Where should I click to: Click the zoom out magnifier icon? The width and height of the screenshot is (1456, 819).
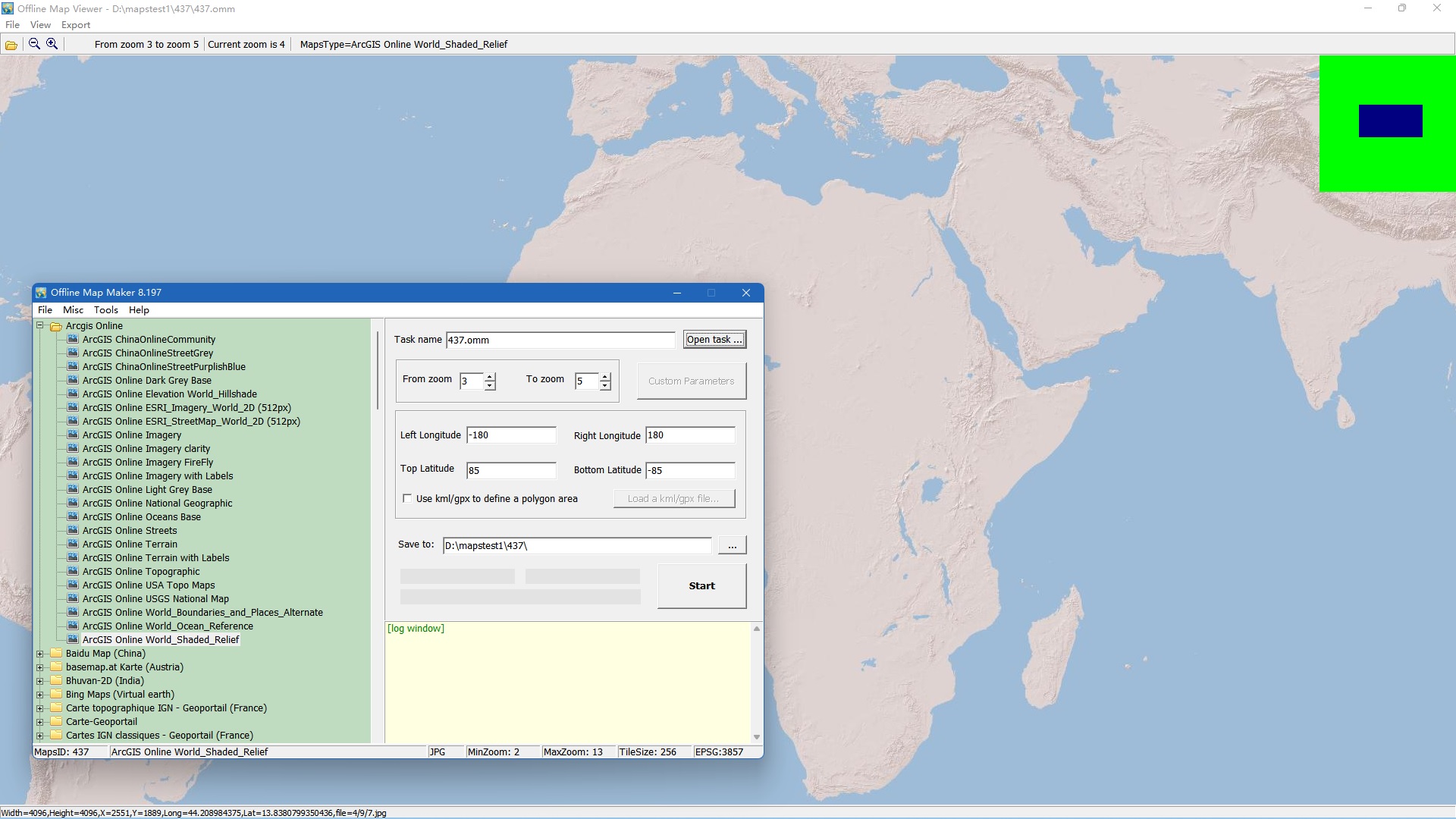click(34, 44)
